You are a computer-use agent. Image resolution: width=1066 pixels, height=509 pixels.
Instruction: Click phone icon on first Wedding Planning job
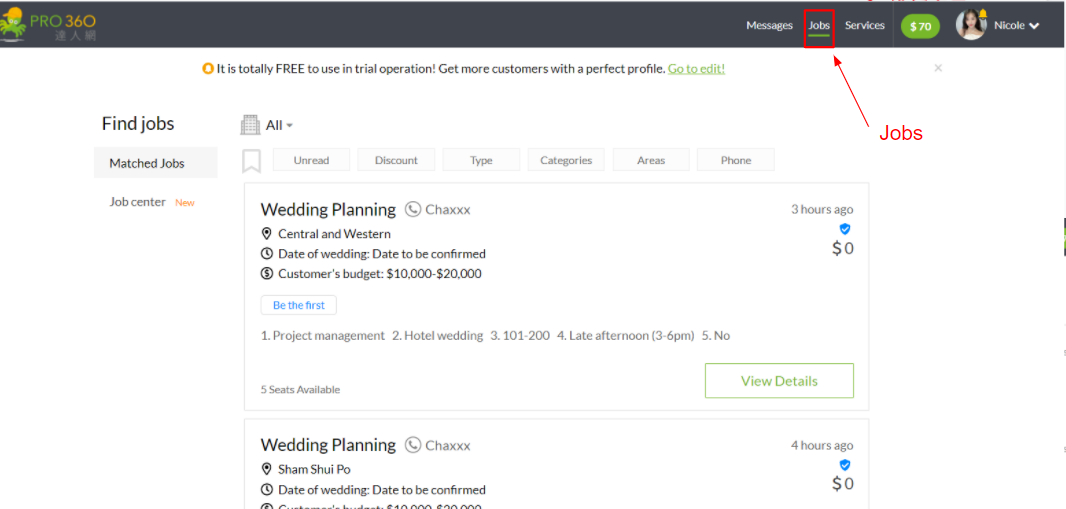413,210
